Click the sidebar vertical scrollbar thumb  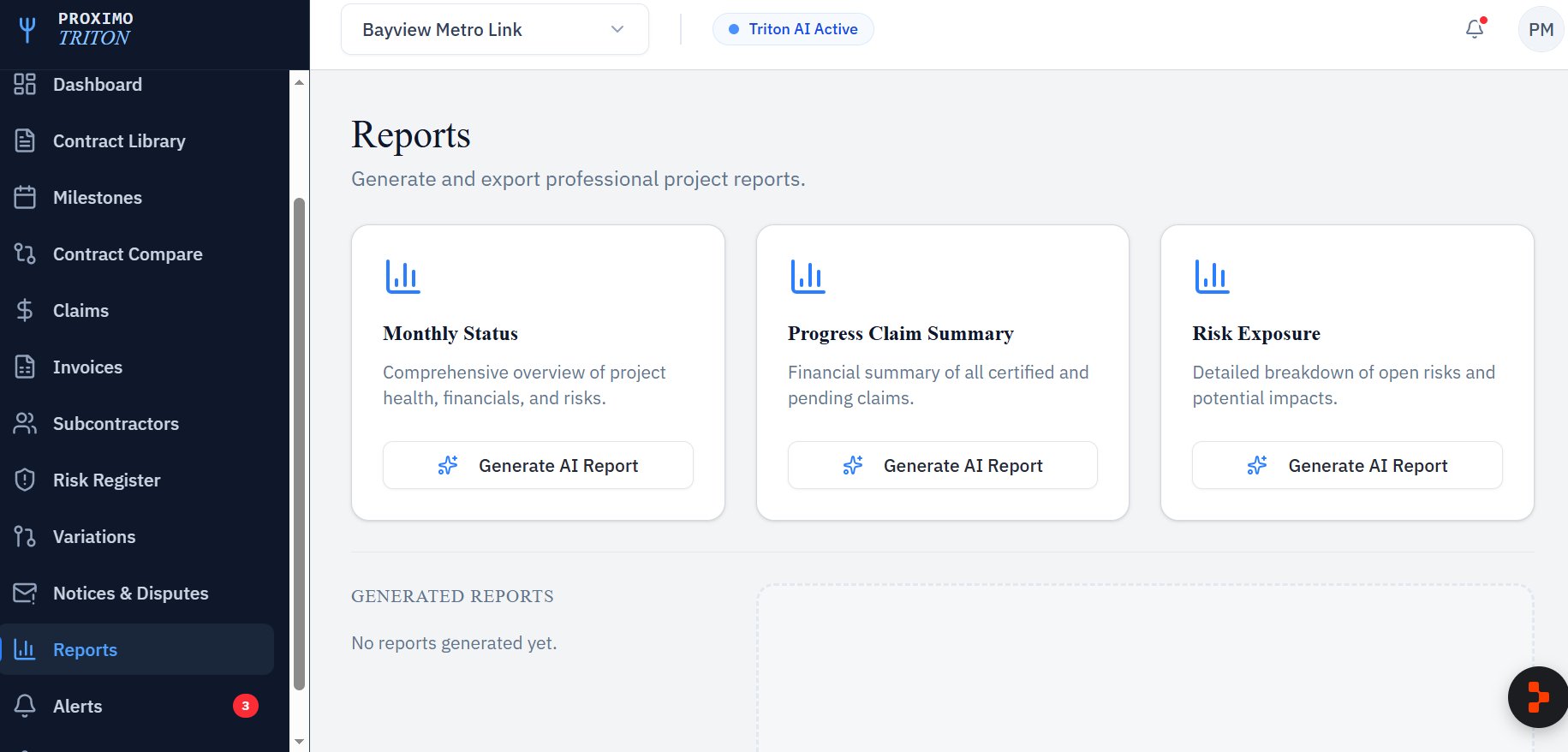pos(299,444)
